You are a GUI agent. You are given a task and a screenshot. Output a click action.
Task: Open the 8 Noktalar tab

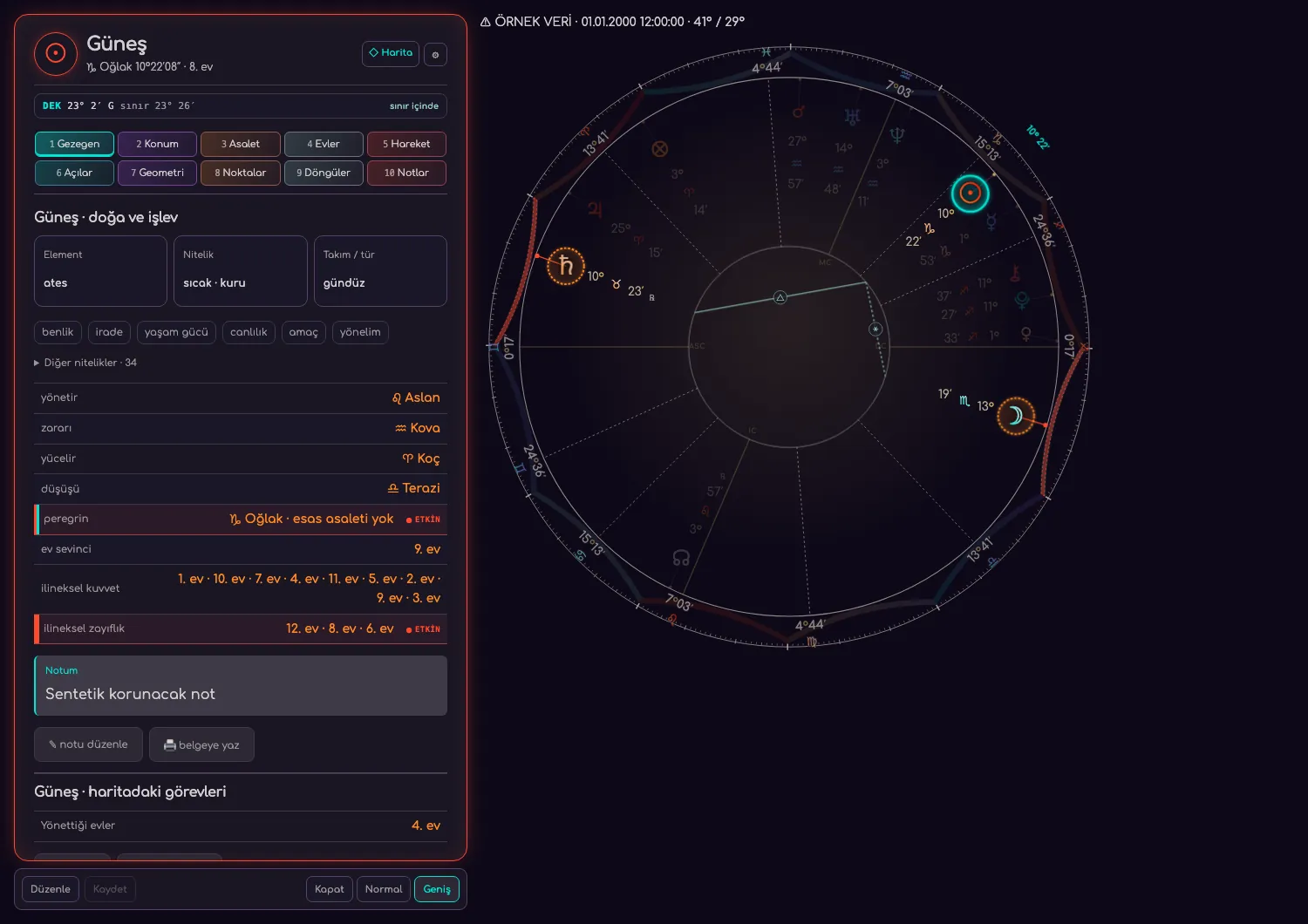point(241,173)
